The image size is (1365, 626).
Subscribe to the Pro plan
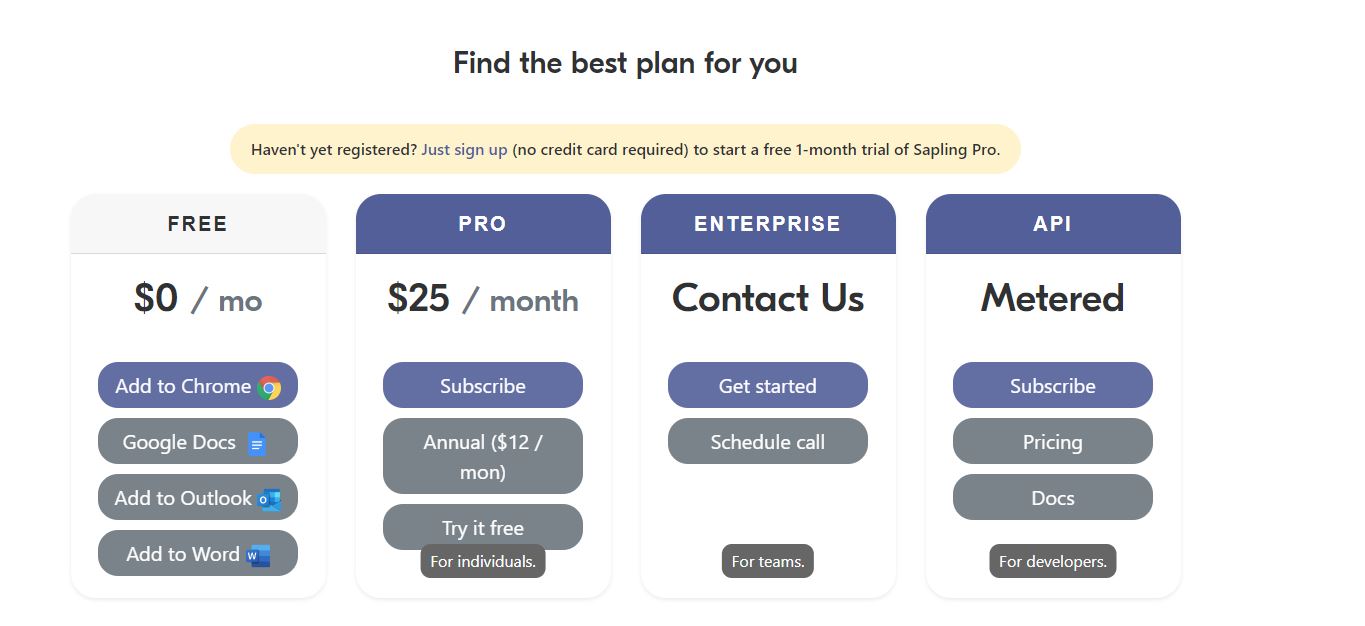point(483,385)
